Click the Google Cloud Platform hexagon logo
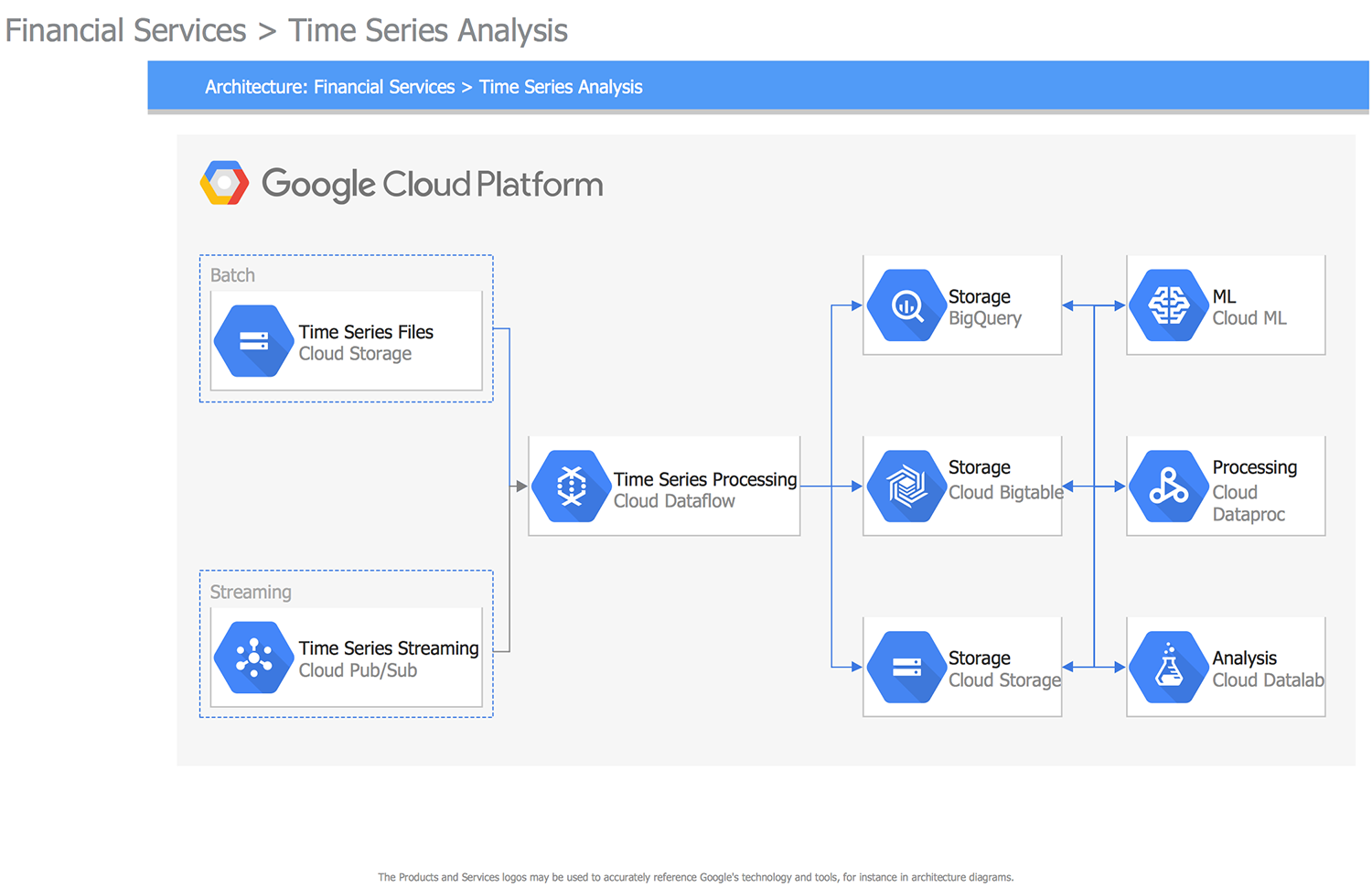1372x888 pixels. (x=224, y=183)
